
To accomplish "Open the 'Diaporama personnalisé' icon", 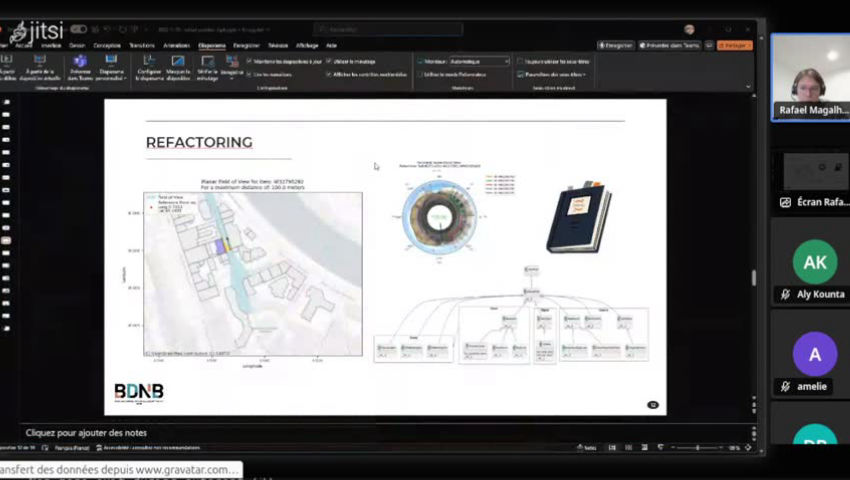I will click(x=112, y=64).
